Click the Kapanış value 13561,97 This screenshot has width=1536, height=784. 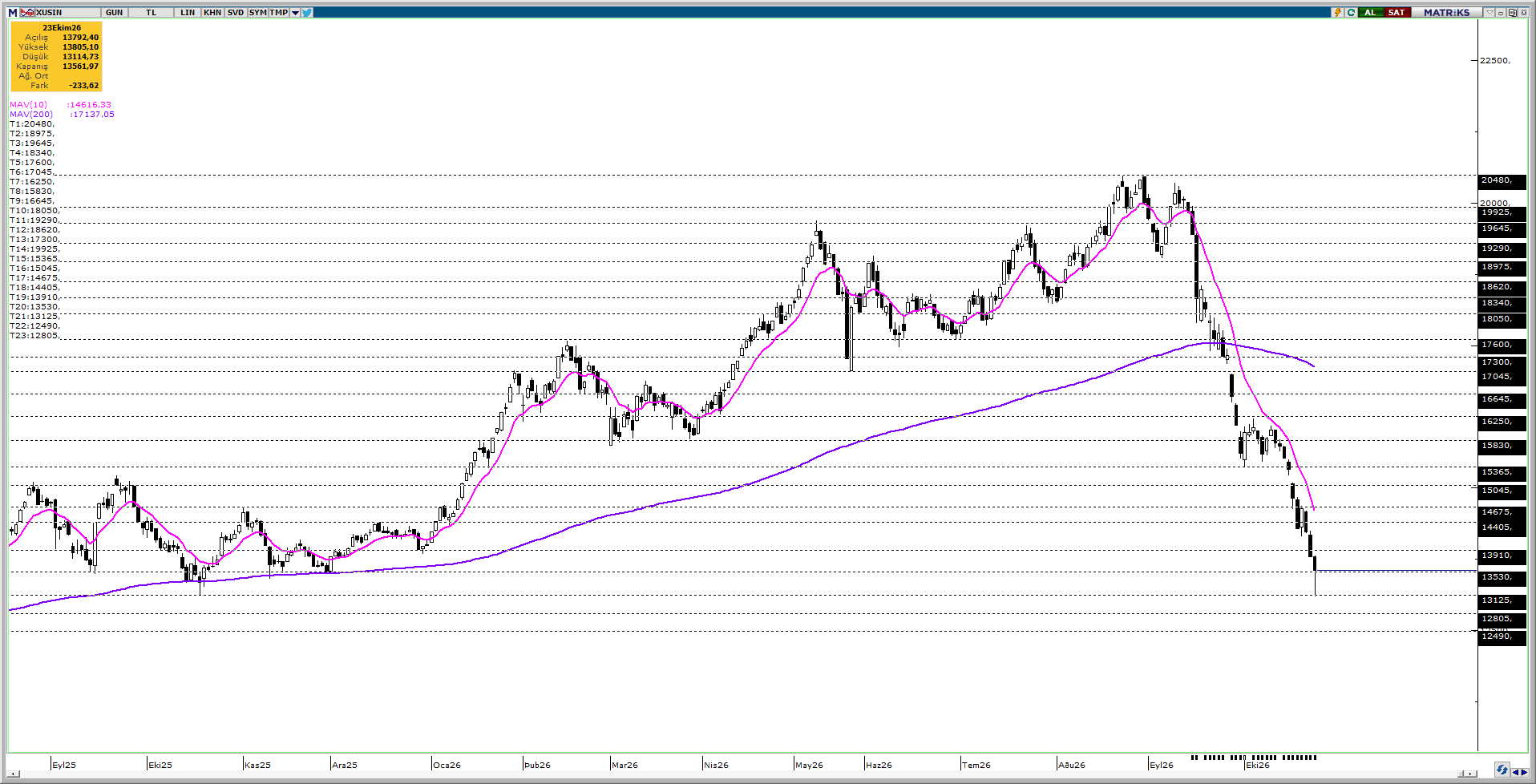(x=81, y=67)
